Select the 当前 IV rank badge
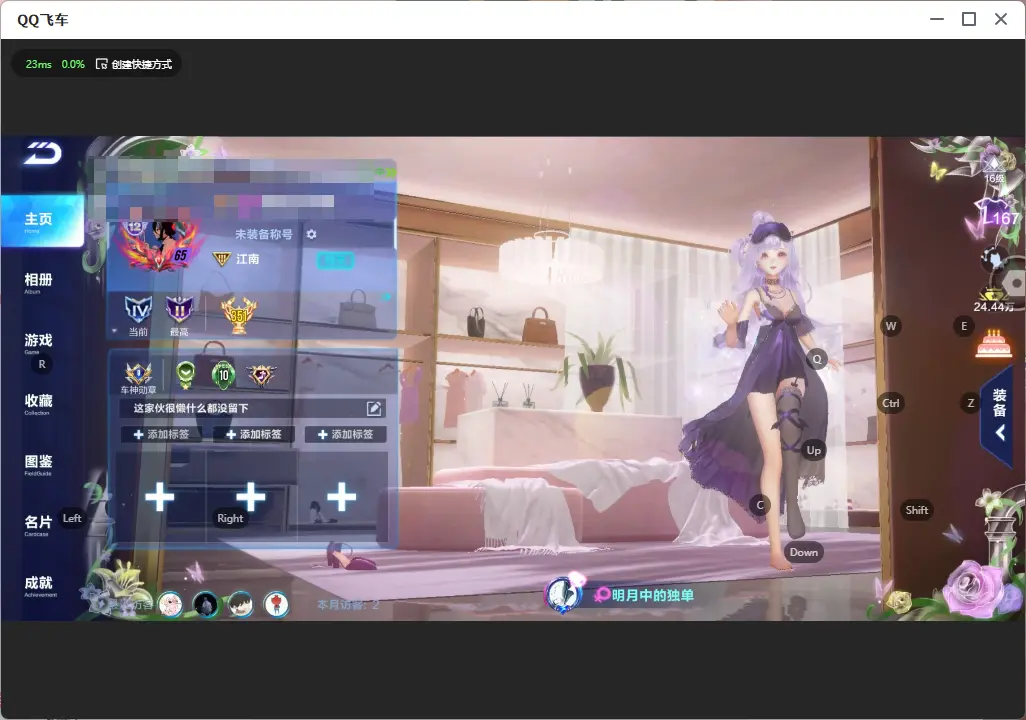Image resolution: width=1026 pixels, height=720 pixels. point(138,314)
